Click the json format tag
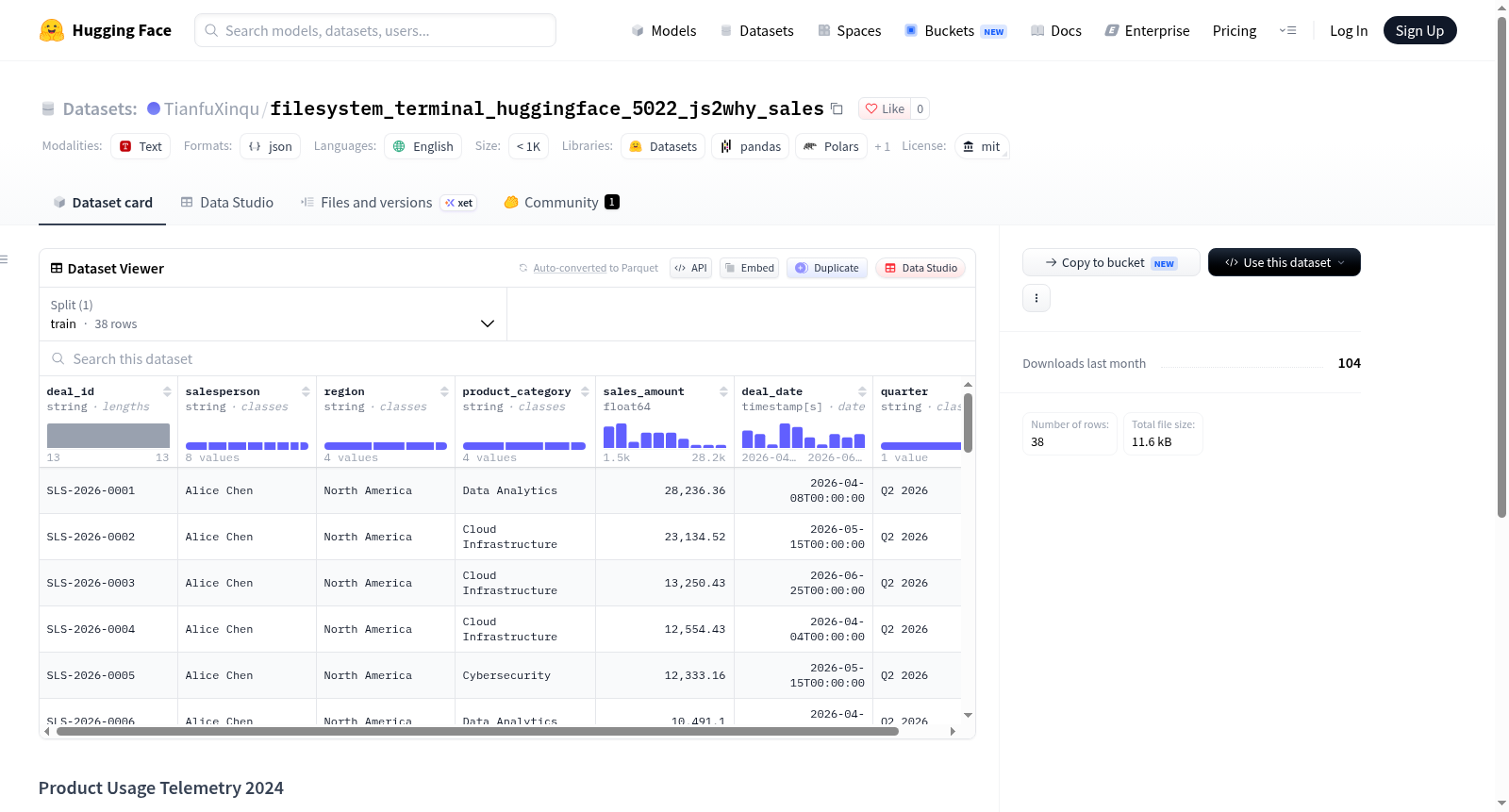 (270, 146)
